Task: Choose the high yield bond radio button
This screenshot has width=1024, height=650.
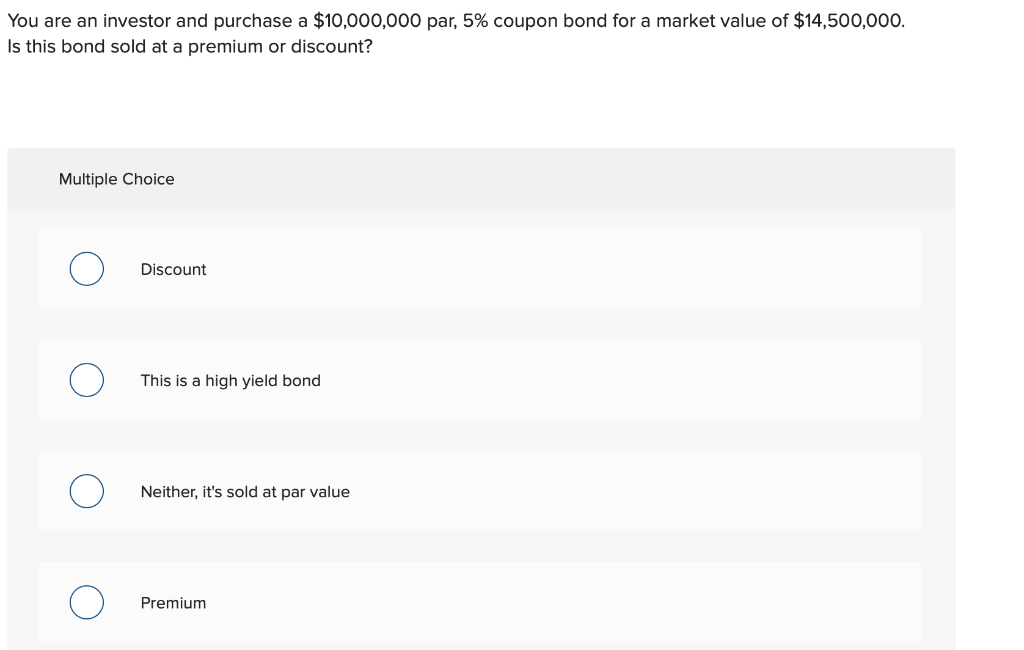Action: [87, 380]
